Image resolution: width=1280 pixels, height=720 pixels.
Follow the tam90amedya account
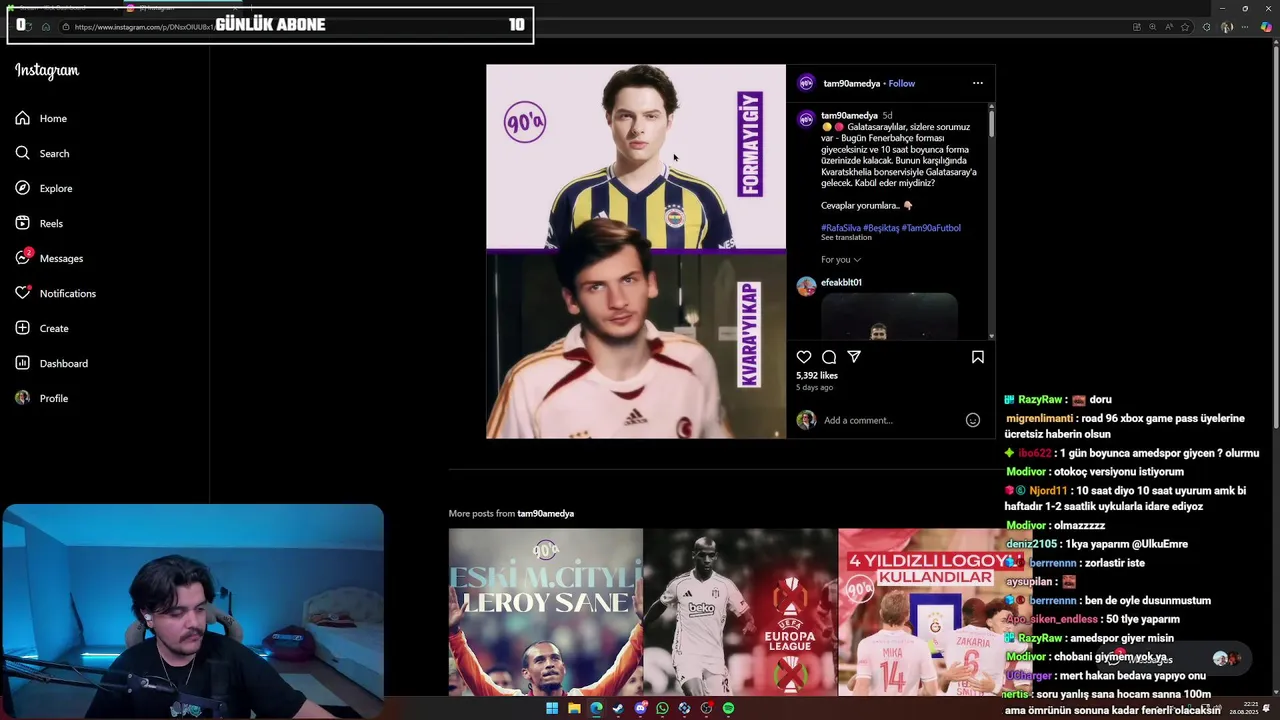click(902, 84)
